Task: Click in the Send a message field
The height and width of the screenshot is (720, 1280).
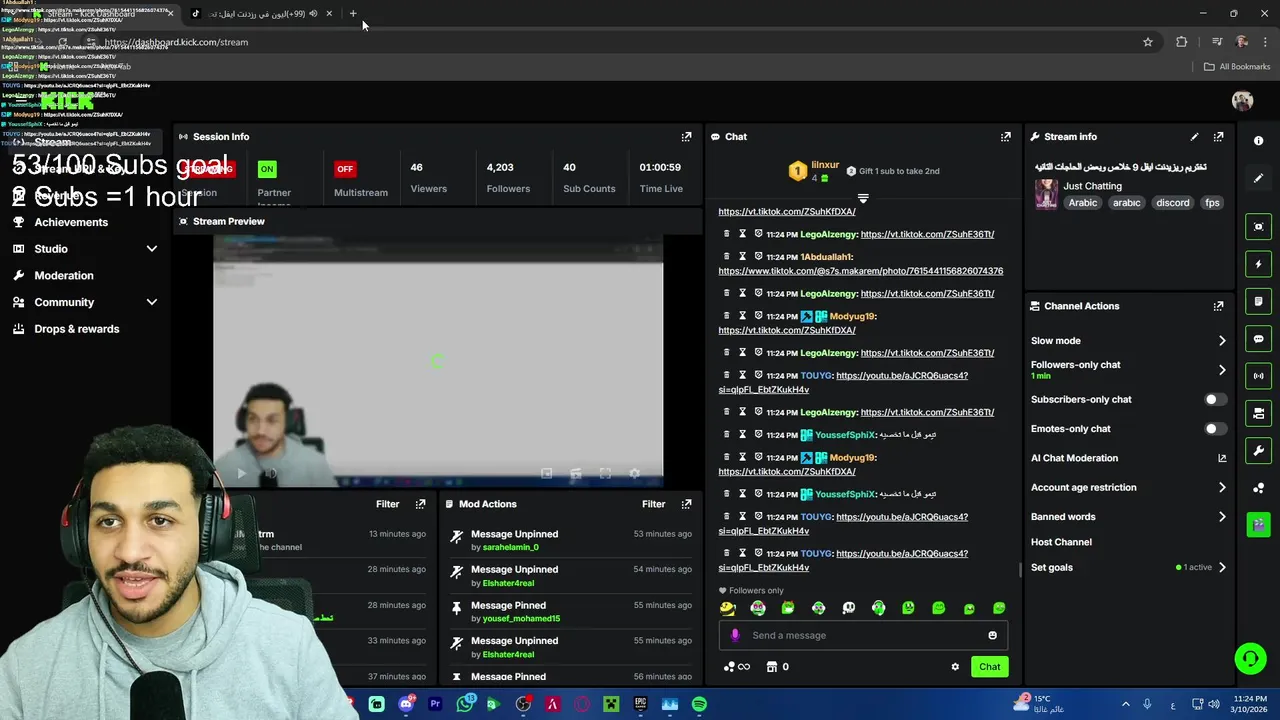Action: (x=863, y=635)
